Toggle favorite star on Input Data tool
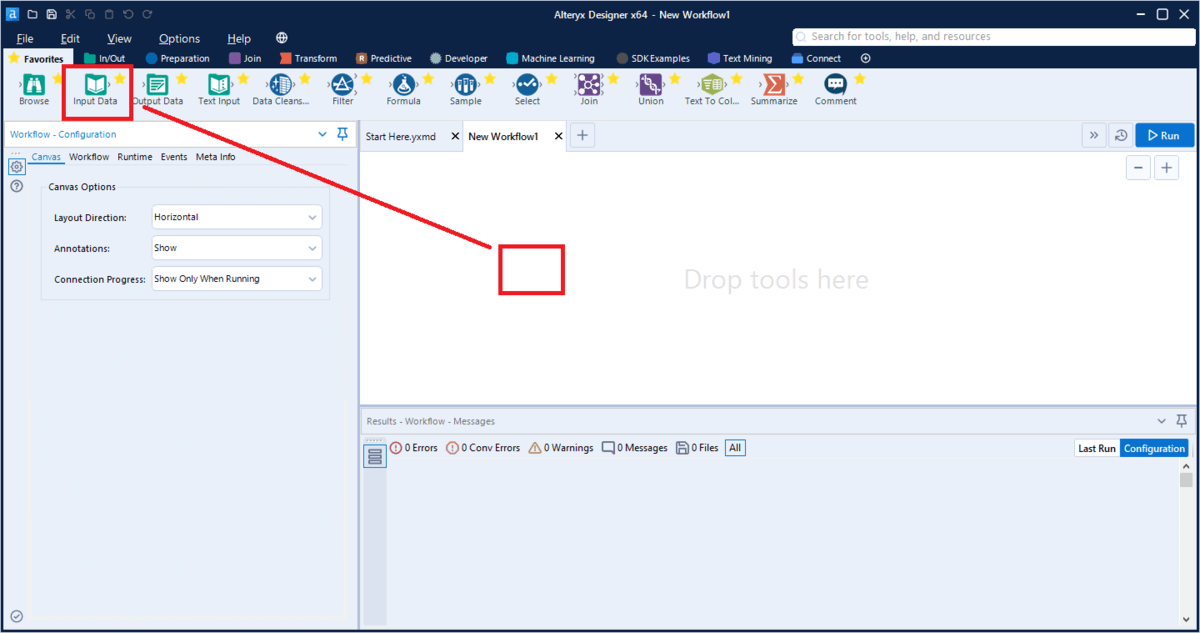The image size is (1200, 633). click(119, 78)
